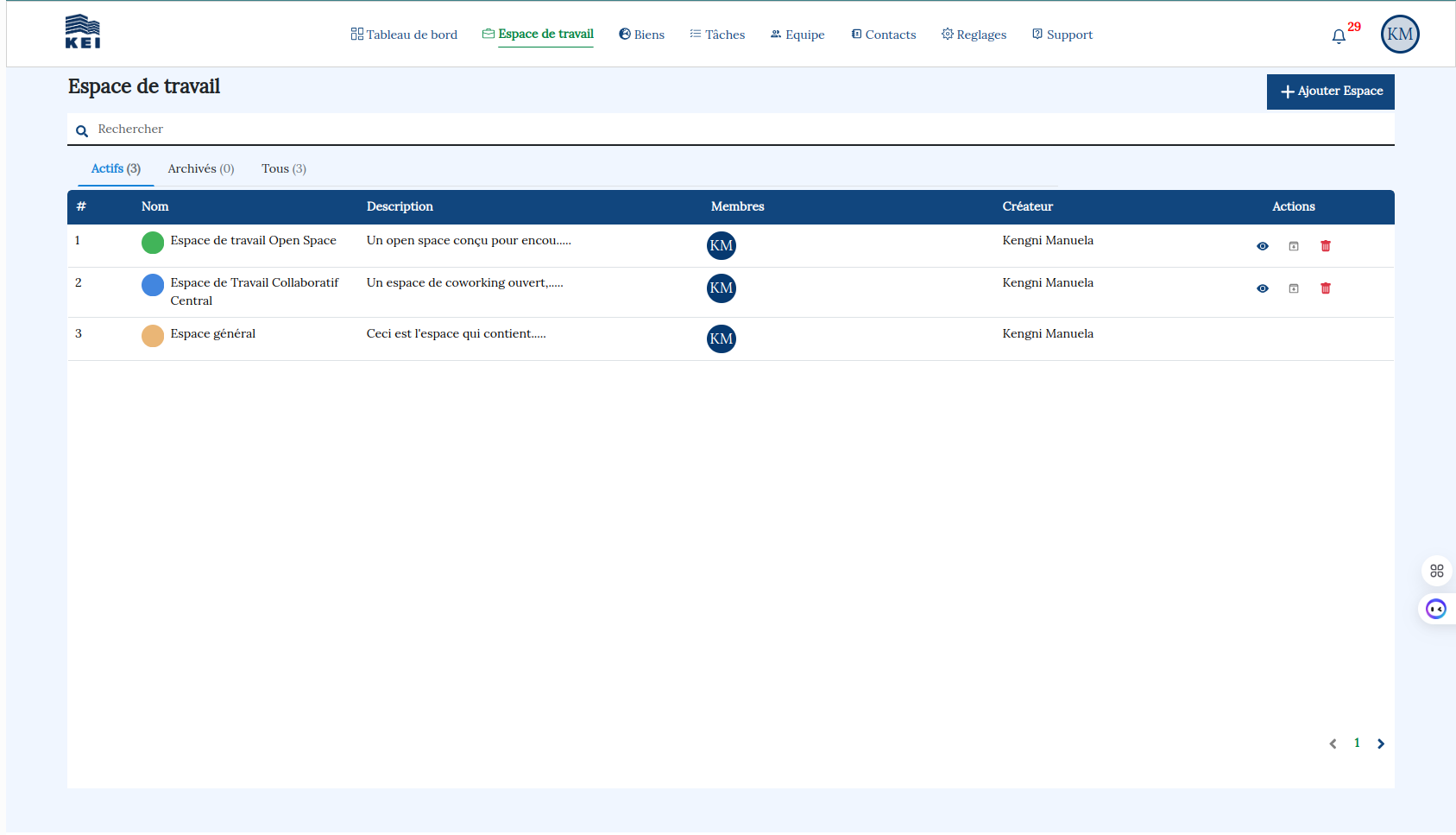Switch to the Archivés (0) tab
Screen dimensions: 1456x835
(x=201, y=168)
